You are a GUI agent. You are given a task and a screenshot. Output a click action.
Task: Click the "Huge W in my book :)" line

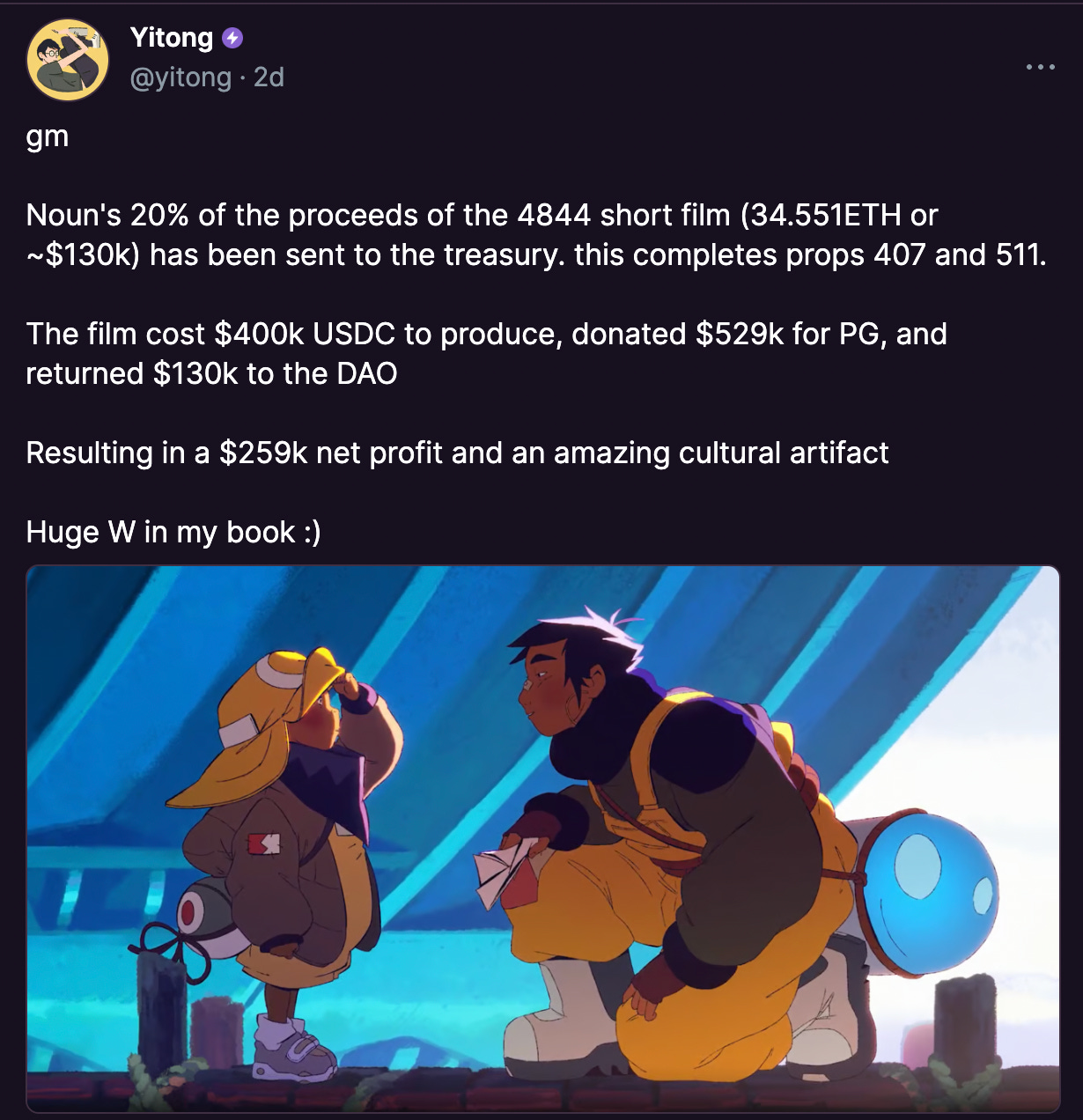[173, 532]
